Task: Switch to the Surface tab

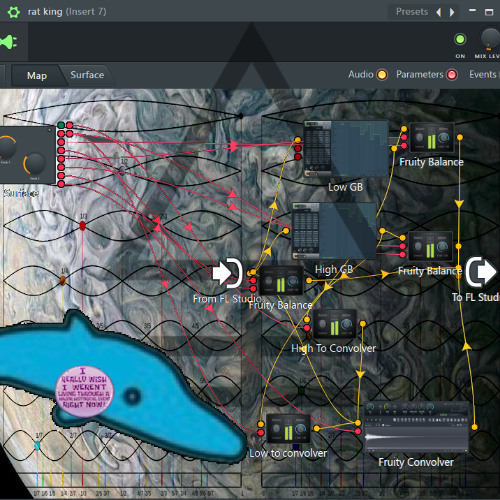Action: [x=87, y=75]
